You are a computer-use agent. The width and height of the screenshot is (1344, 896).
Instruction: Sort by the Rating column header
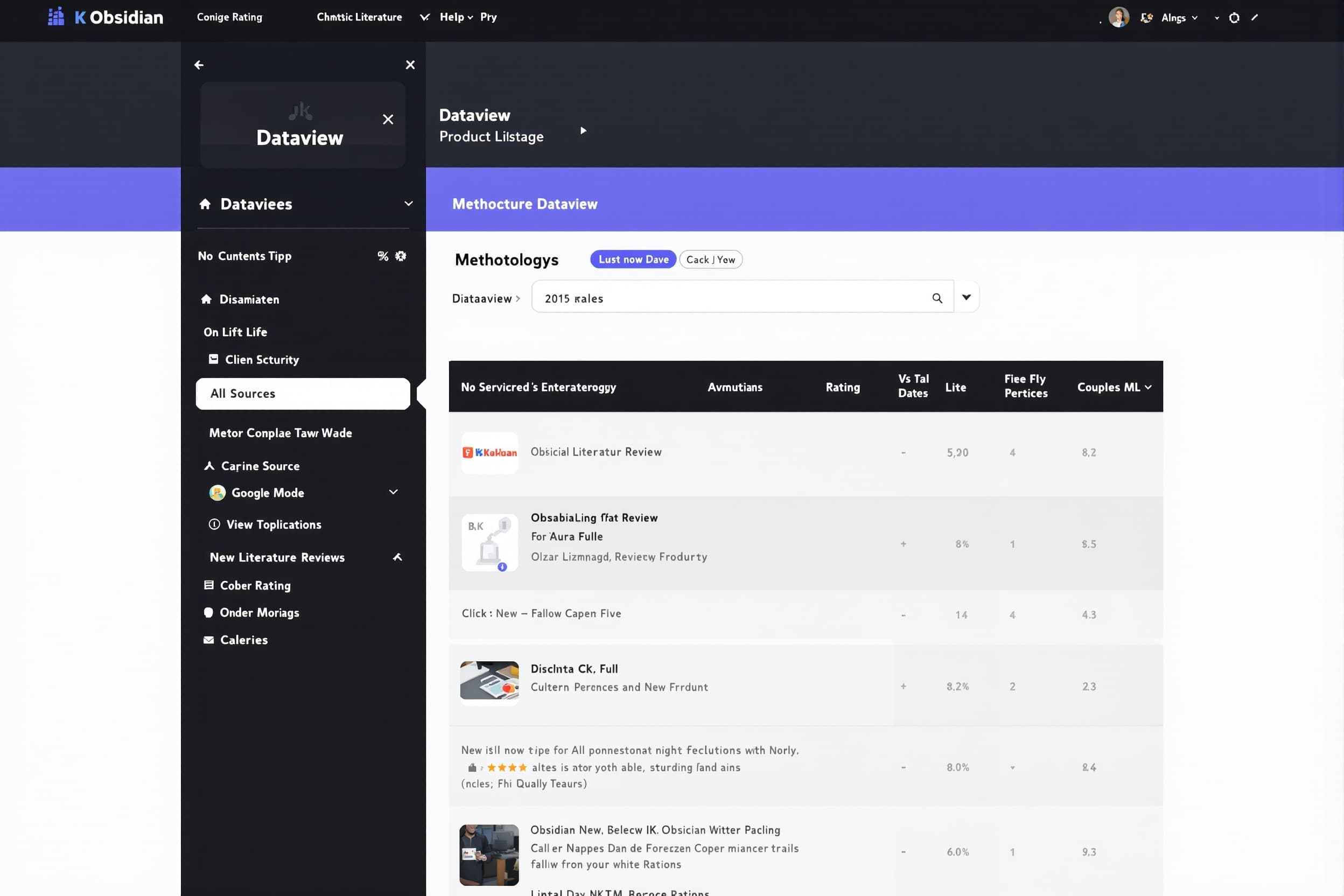coord(843,388)
